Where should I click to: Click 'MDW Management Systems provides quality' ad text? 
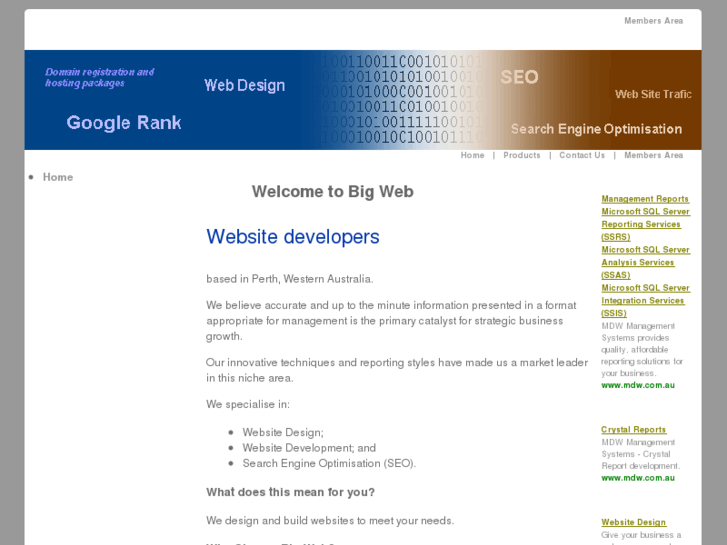[x=642, y=350]
